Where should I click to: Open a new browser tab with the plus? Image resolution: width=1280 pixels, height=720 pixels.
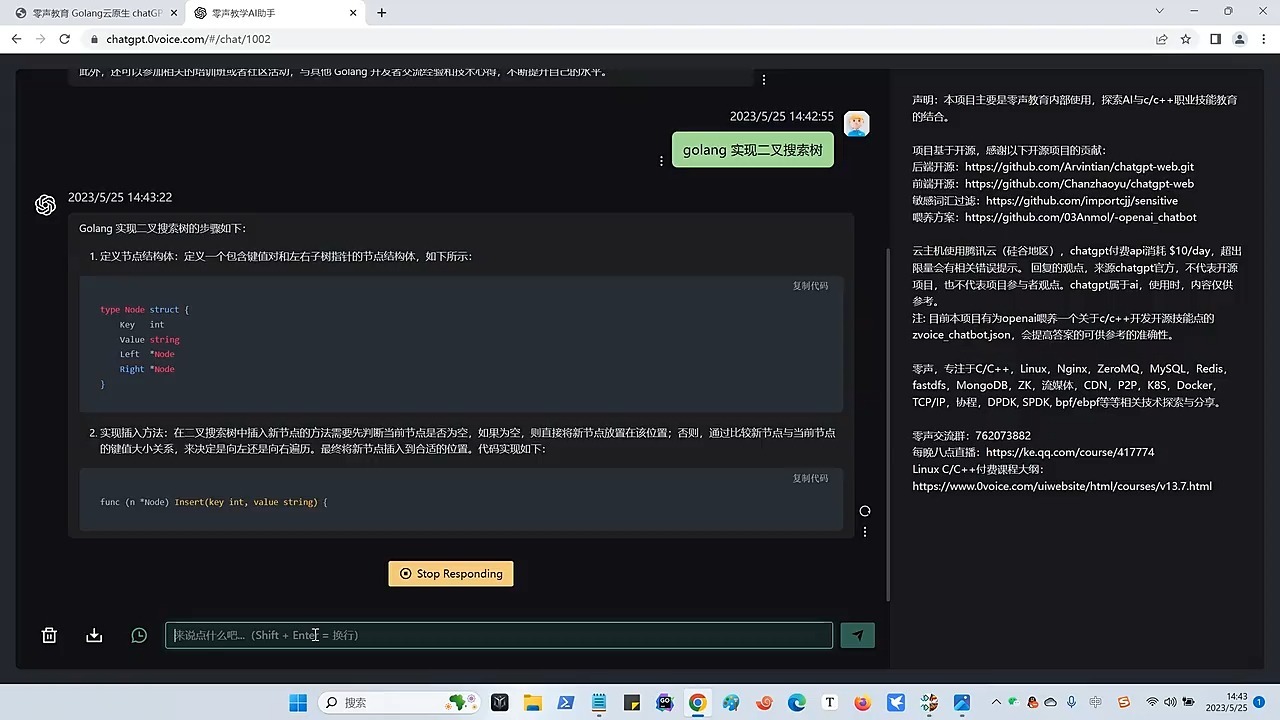[x=381, y=14]
